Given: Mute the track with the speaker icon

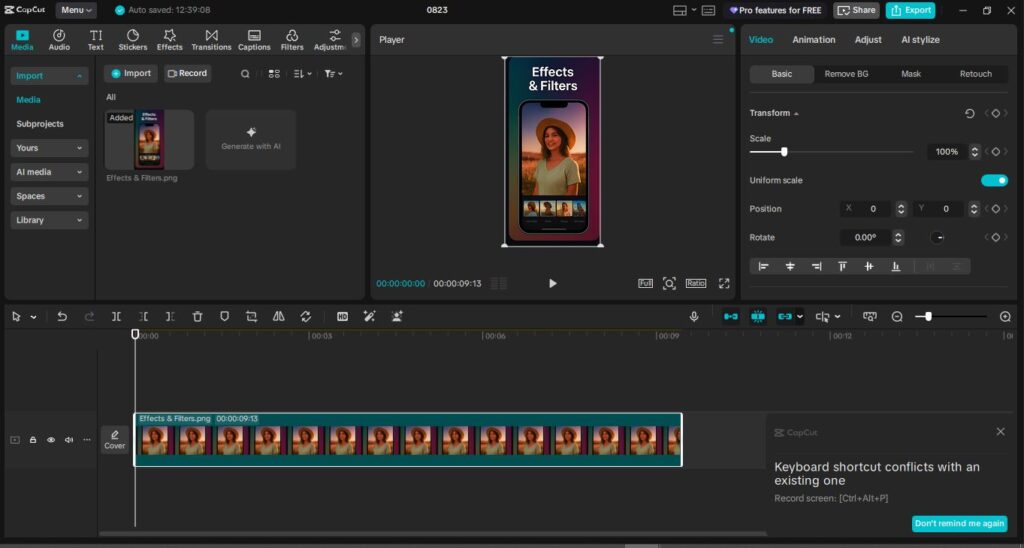Looking at the screenshot, I should [x=69, y=440].
